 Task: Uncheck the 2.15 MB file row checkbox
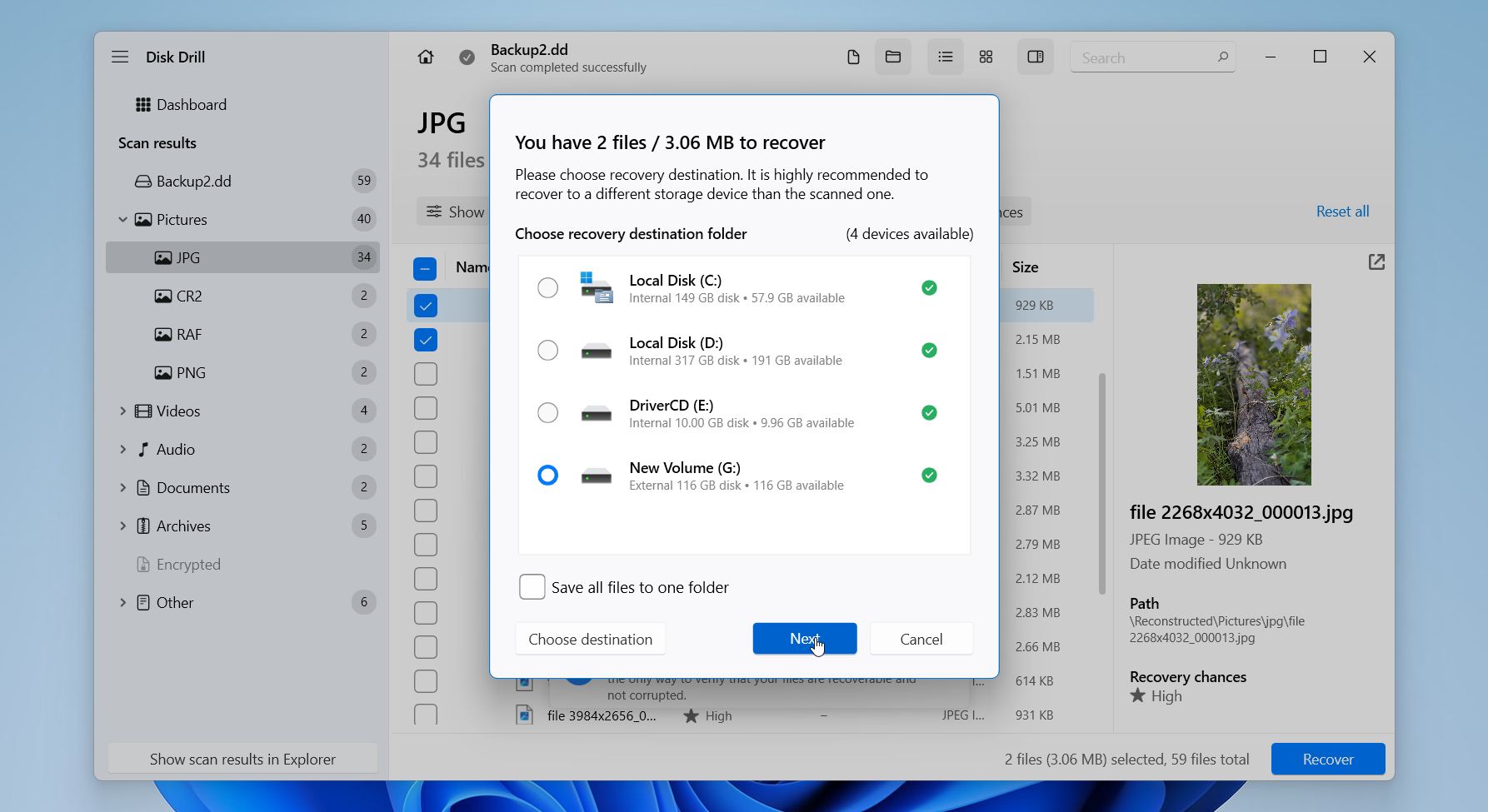(x=426, y=340)
